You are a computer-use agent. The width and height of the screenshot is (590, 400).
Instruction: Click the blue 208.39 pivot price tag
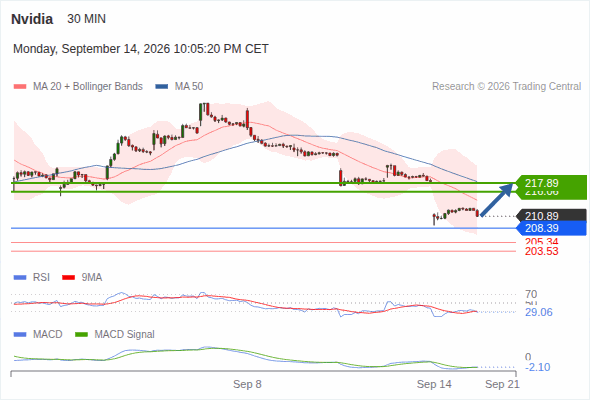coord(551,228)
